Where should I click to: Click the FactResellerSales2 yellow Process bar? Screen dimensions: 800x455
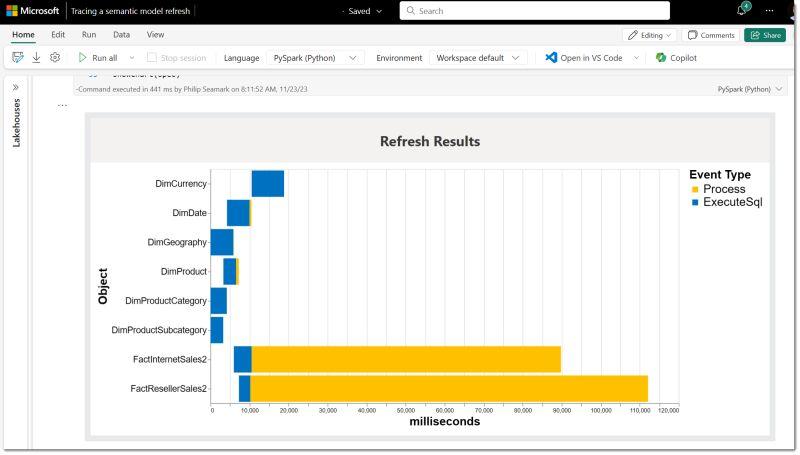(451, 390)
